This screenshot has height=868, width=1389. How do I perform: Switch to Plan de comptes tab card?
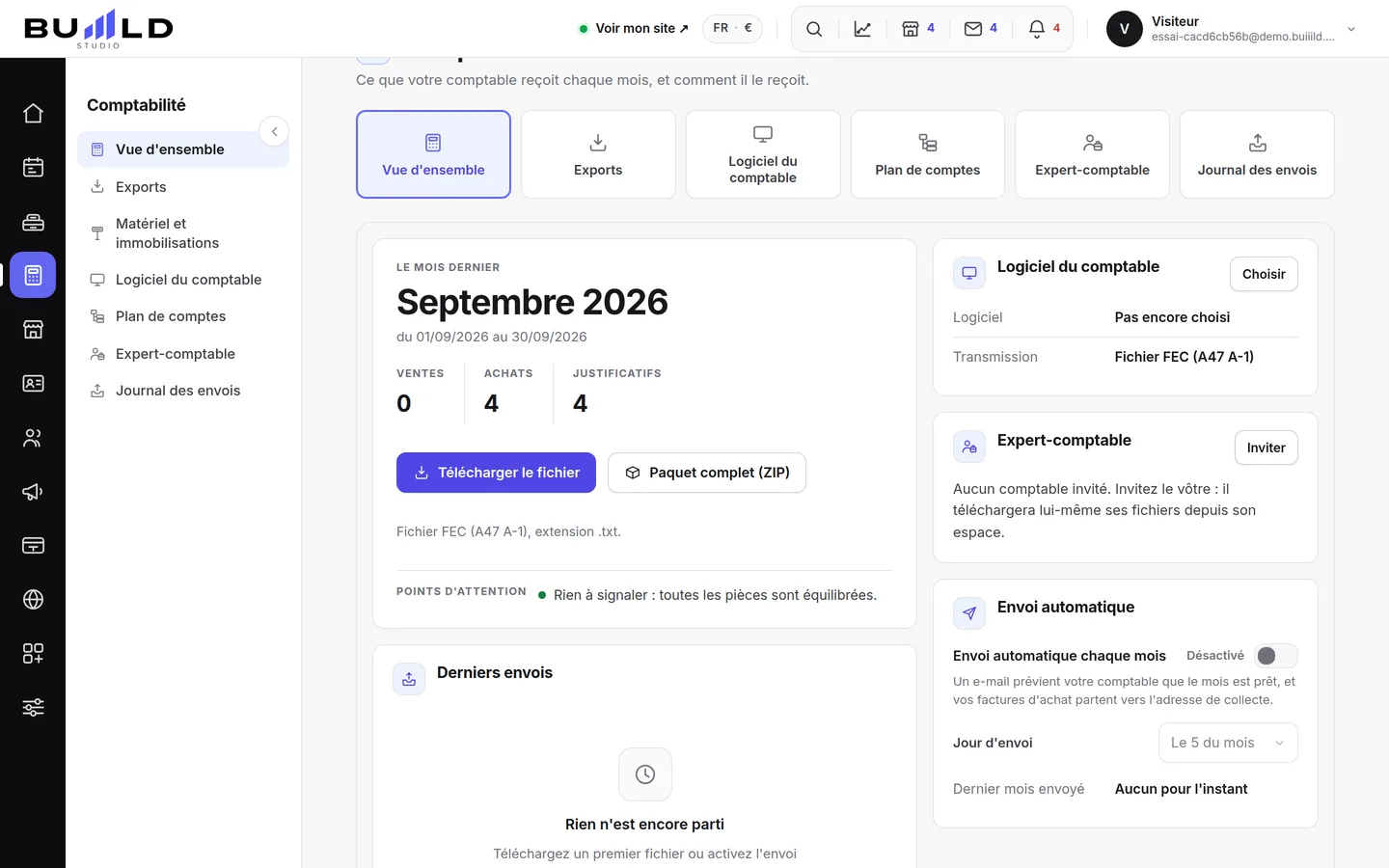pos(928,154)
